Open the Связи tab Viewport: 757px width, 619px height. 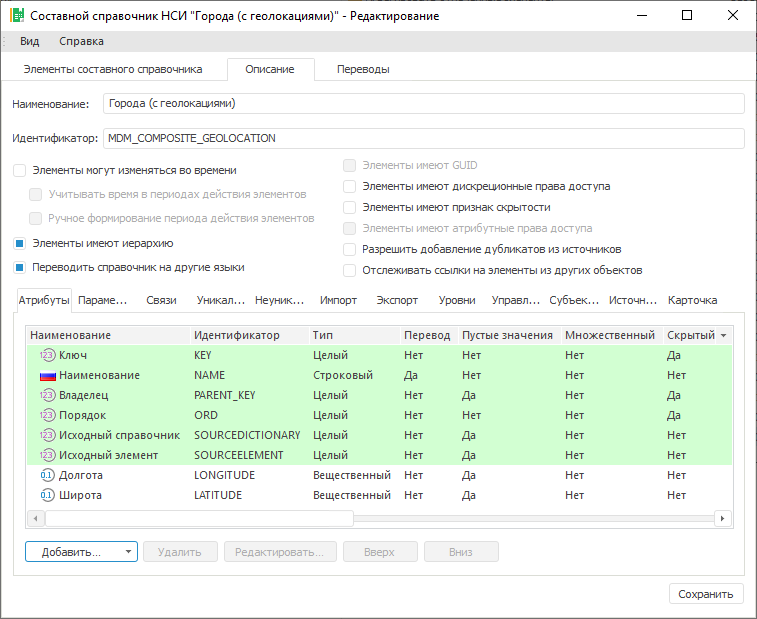tap(161, 300)
